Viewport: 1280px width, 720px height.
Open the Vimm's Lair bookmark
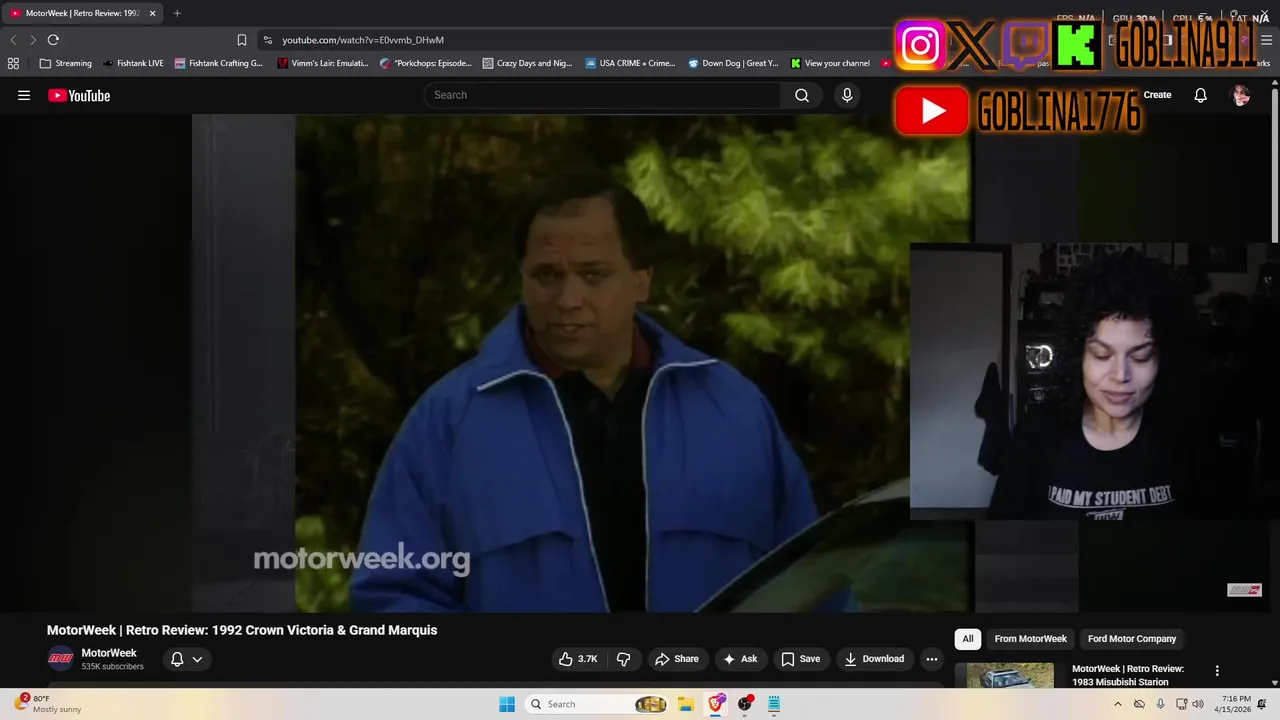click(x=322, y=63)
